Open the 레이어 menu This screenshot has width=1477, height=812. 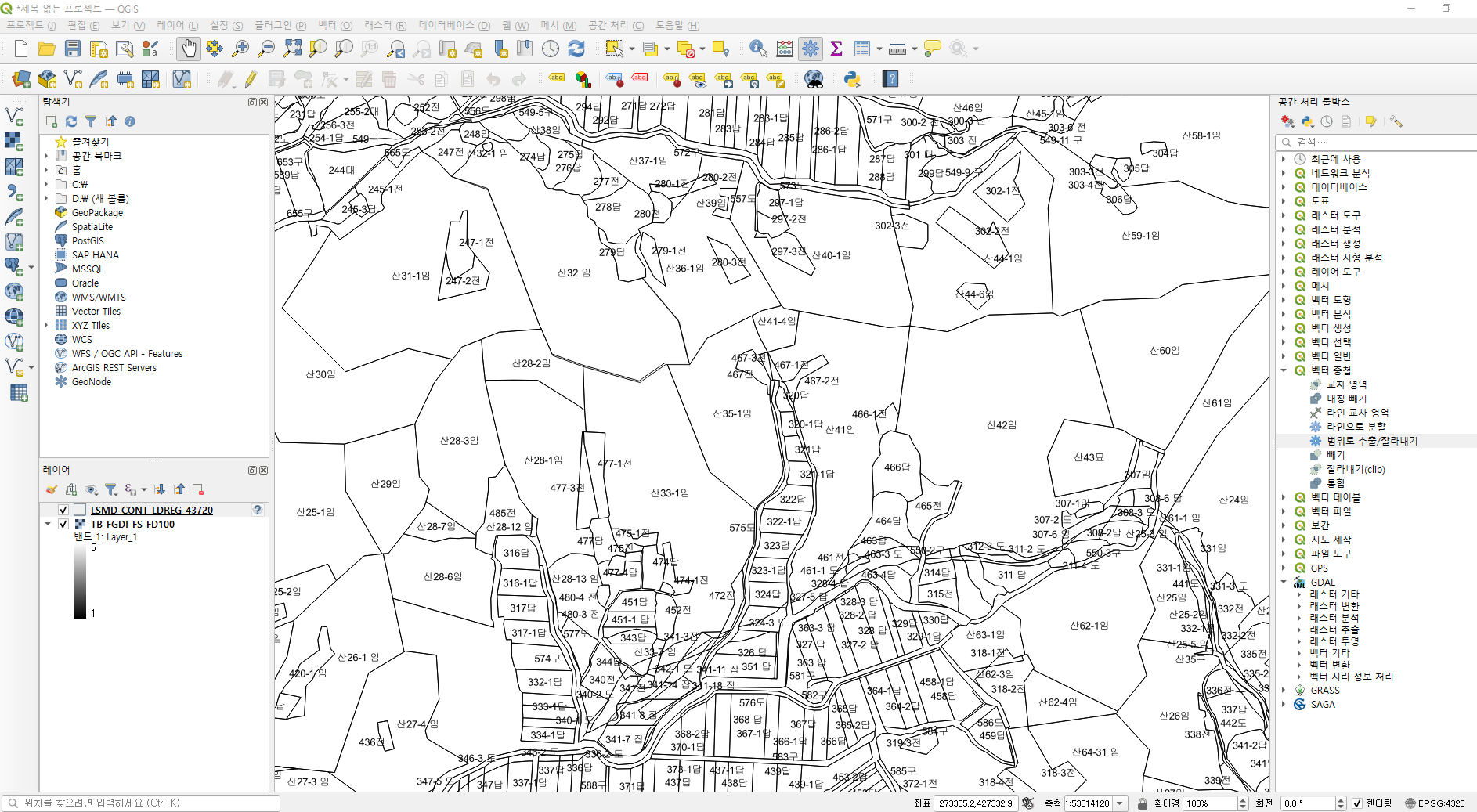tap(177, 26)
